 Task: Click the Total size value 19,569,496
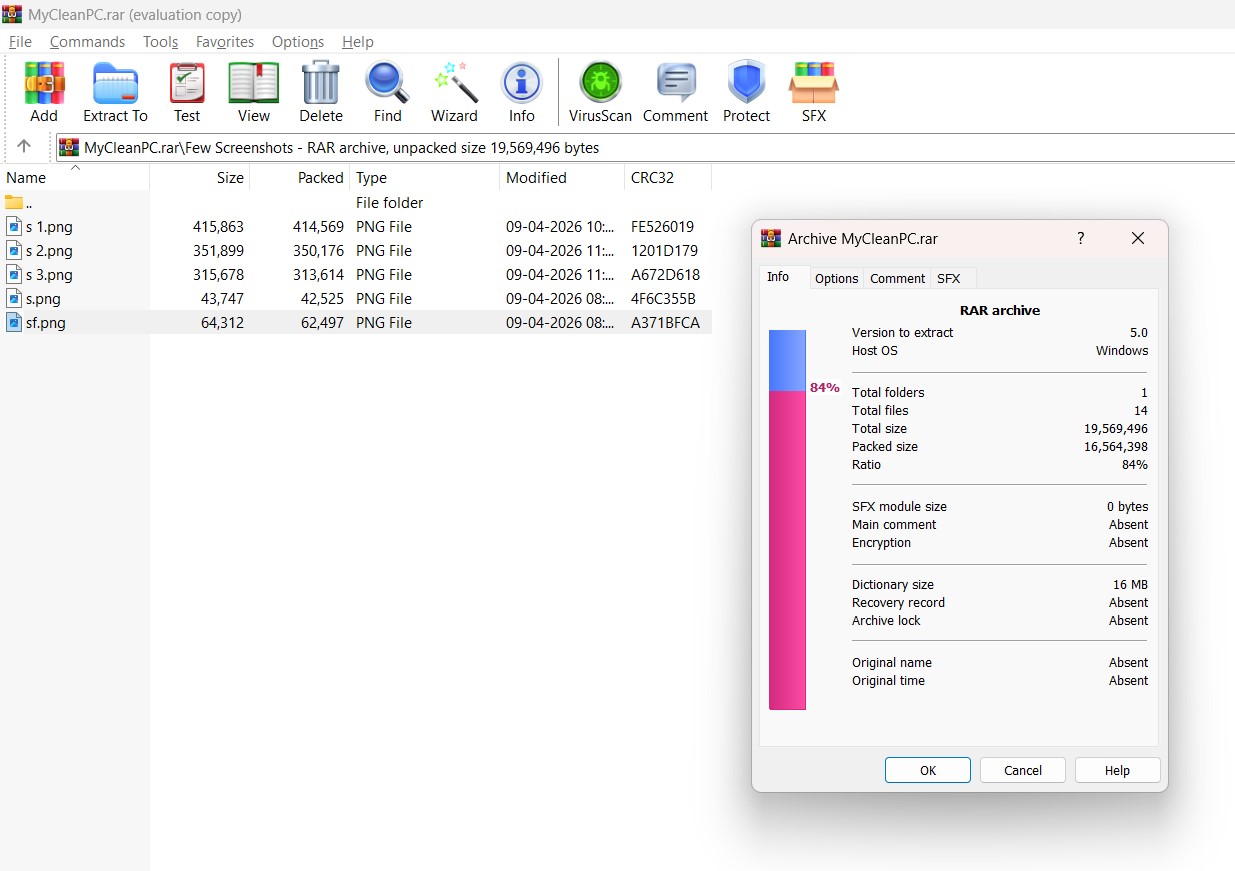coord(1116,429)
